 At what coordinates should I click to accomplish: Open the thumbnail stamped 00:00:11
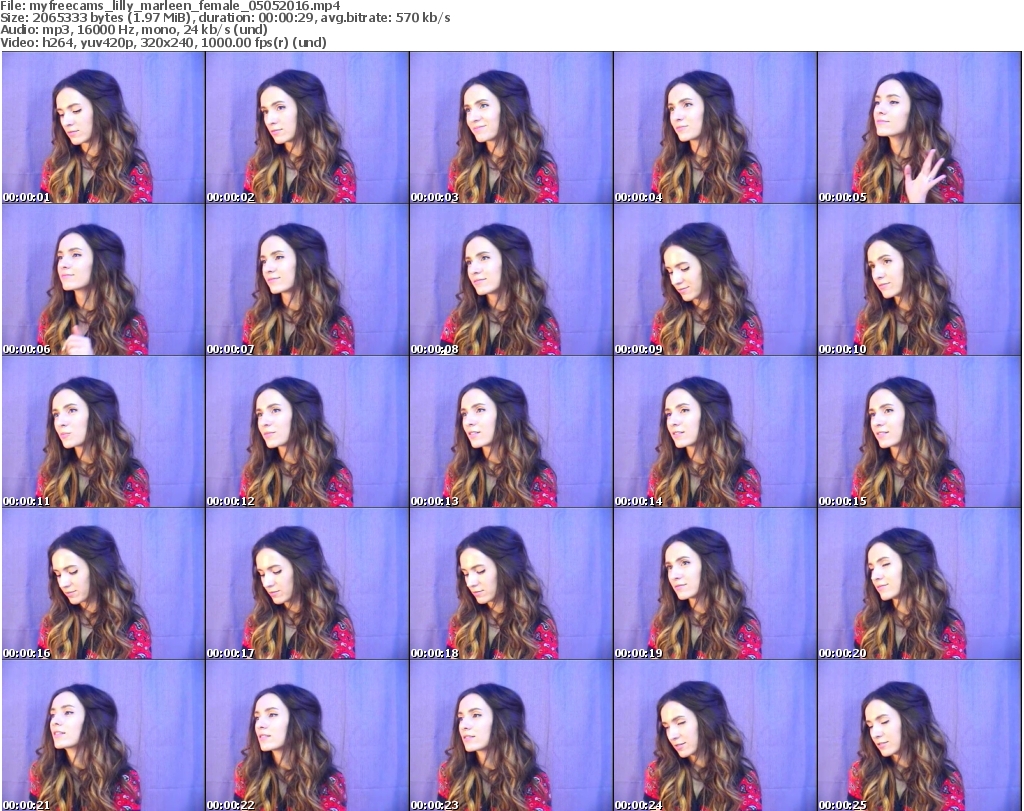(103, 432)
